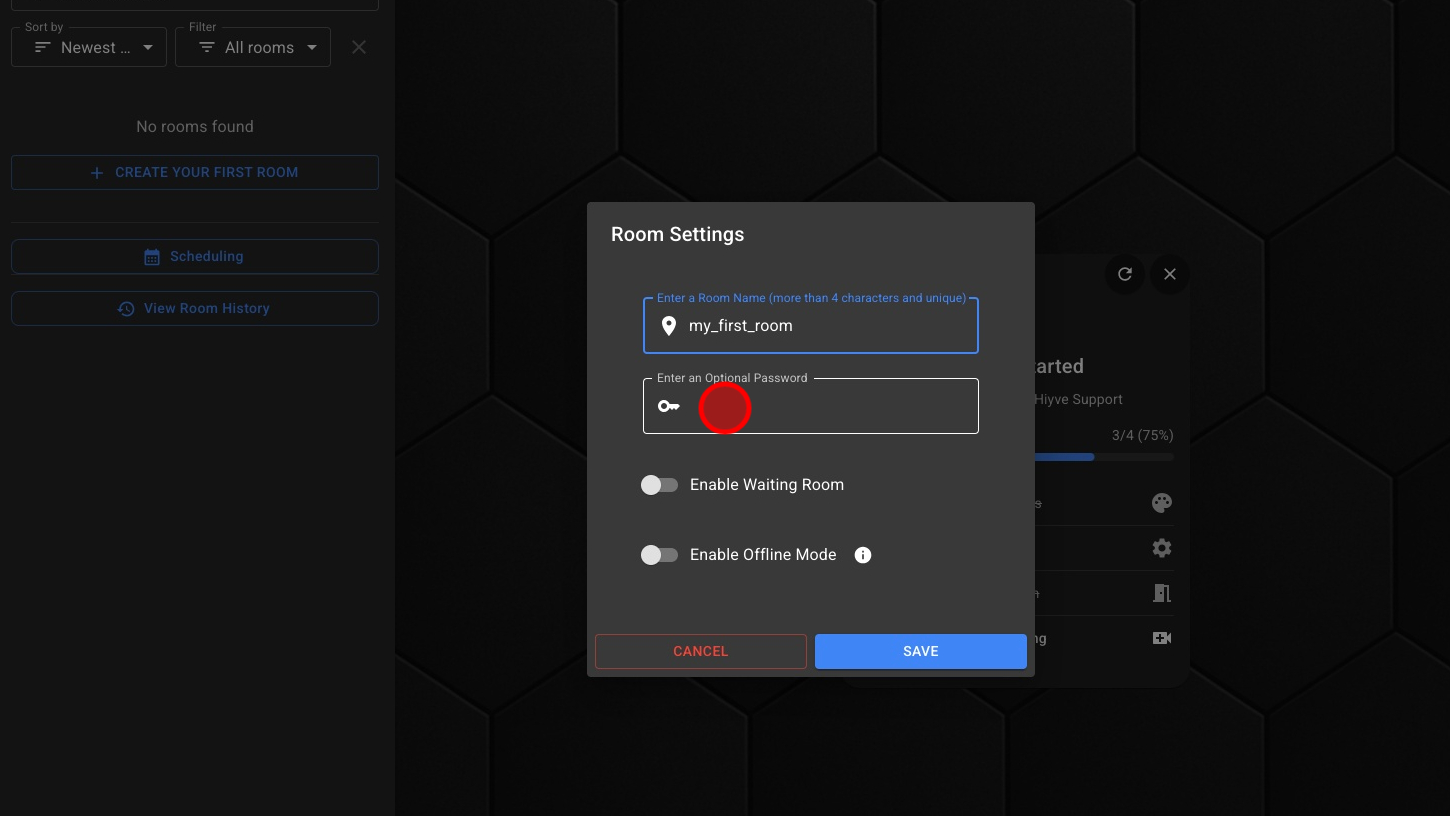Click Create Your First Room button
Viewport: 1450px width, 816px height.
point(195,172)
